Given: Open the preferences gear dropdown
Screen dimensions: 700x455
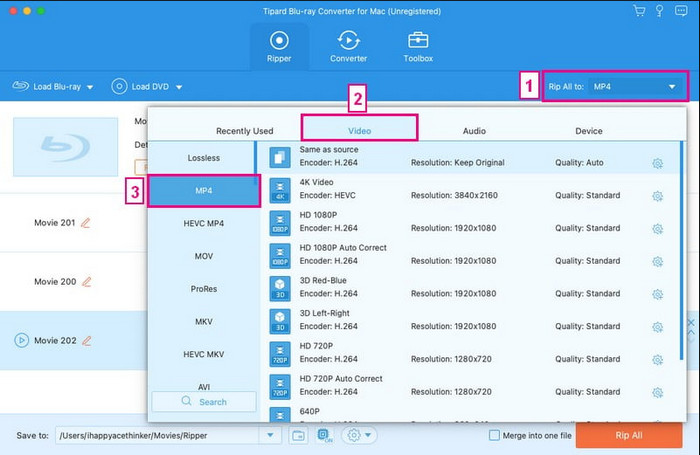Looking at the screenshot, I should coord(359,435).
